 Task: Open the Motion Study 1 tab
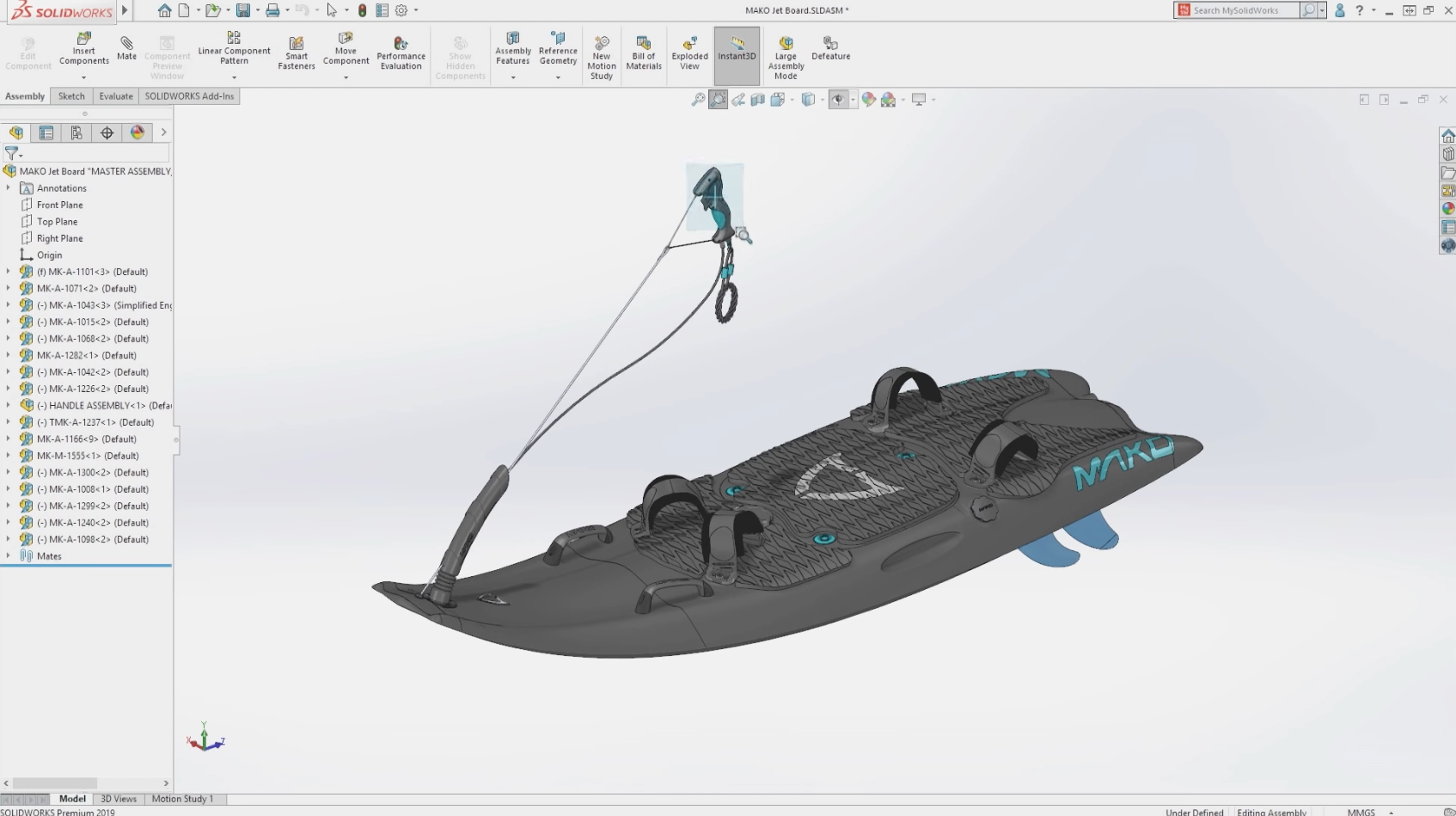pos(183,799)
